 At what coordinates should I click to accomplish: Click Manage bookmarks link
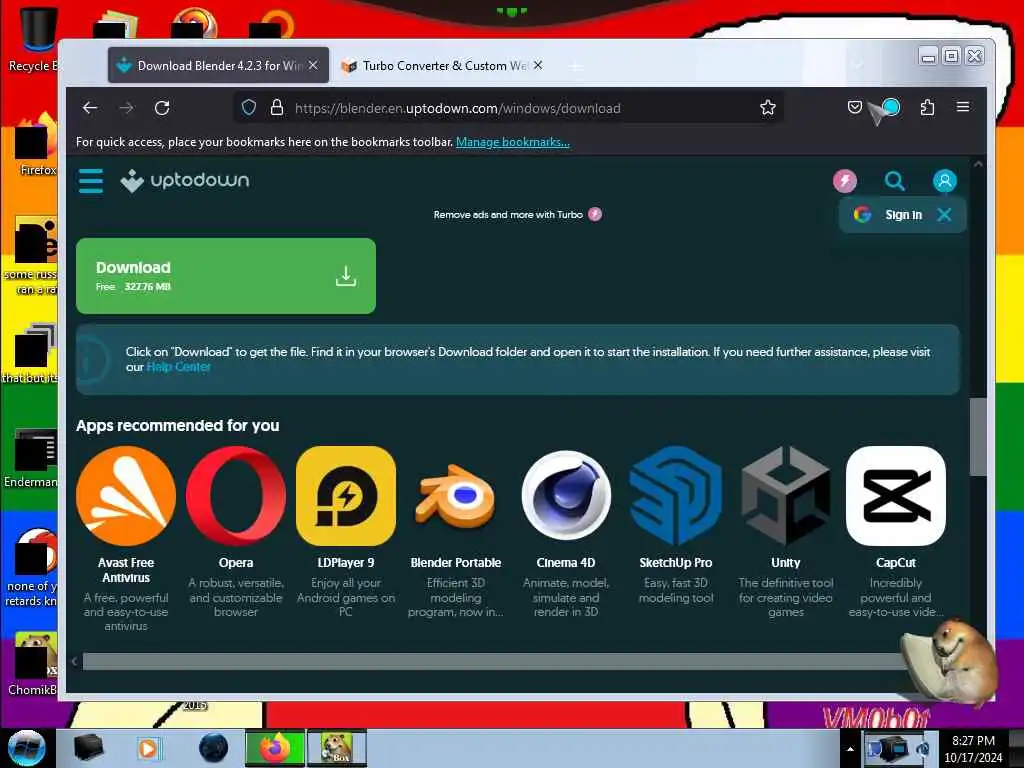[x=513, y=142]
